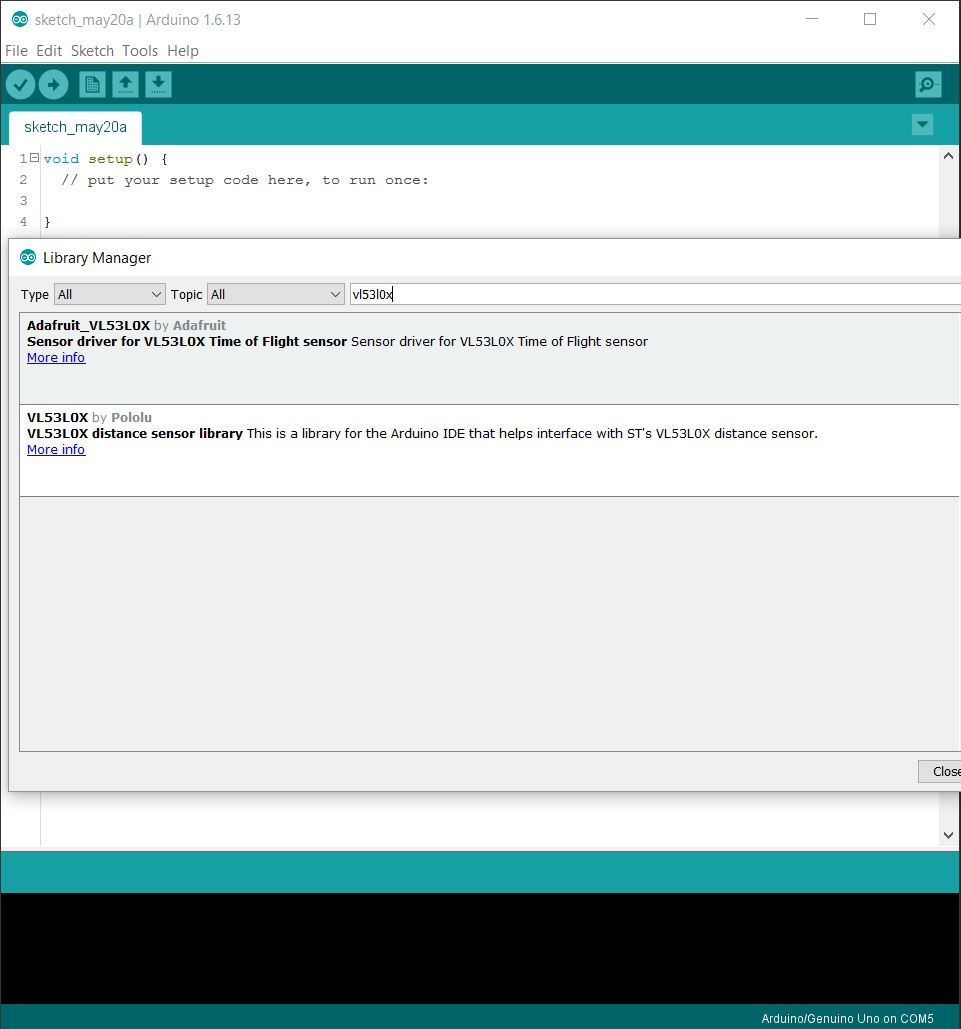Open the Tools menu
Screen dimensions: 961x1029
(140, 51)
